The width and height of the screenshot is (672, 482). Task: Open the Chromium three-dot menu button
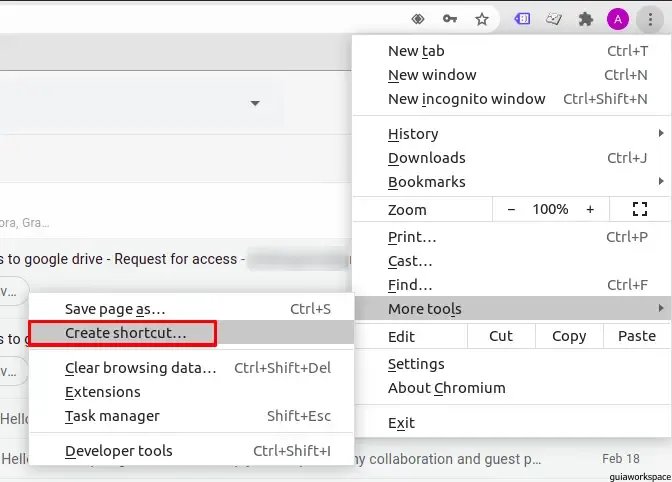point(650,19)
